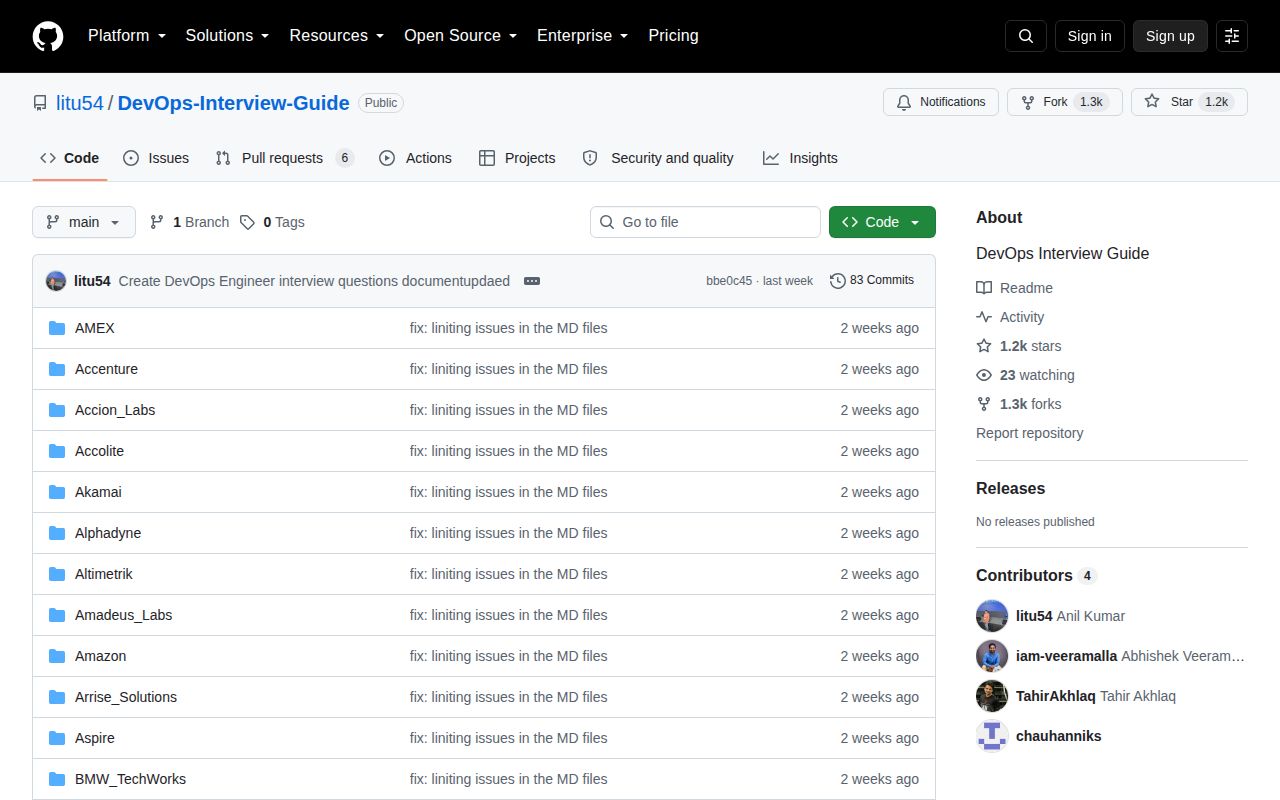Viewport: 1280px width, 800px height.
Task: Click the Go to file search field
Action: tap(705, 222)
